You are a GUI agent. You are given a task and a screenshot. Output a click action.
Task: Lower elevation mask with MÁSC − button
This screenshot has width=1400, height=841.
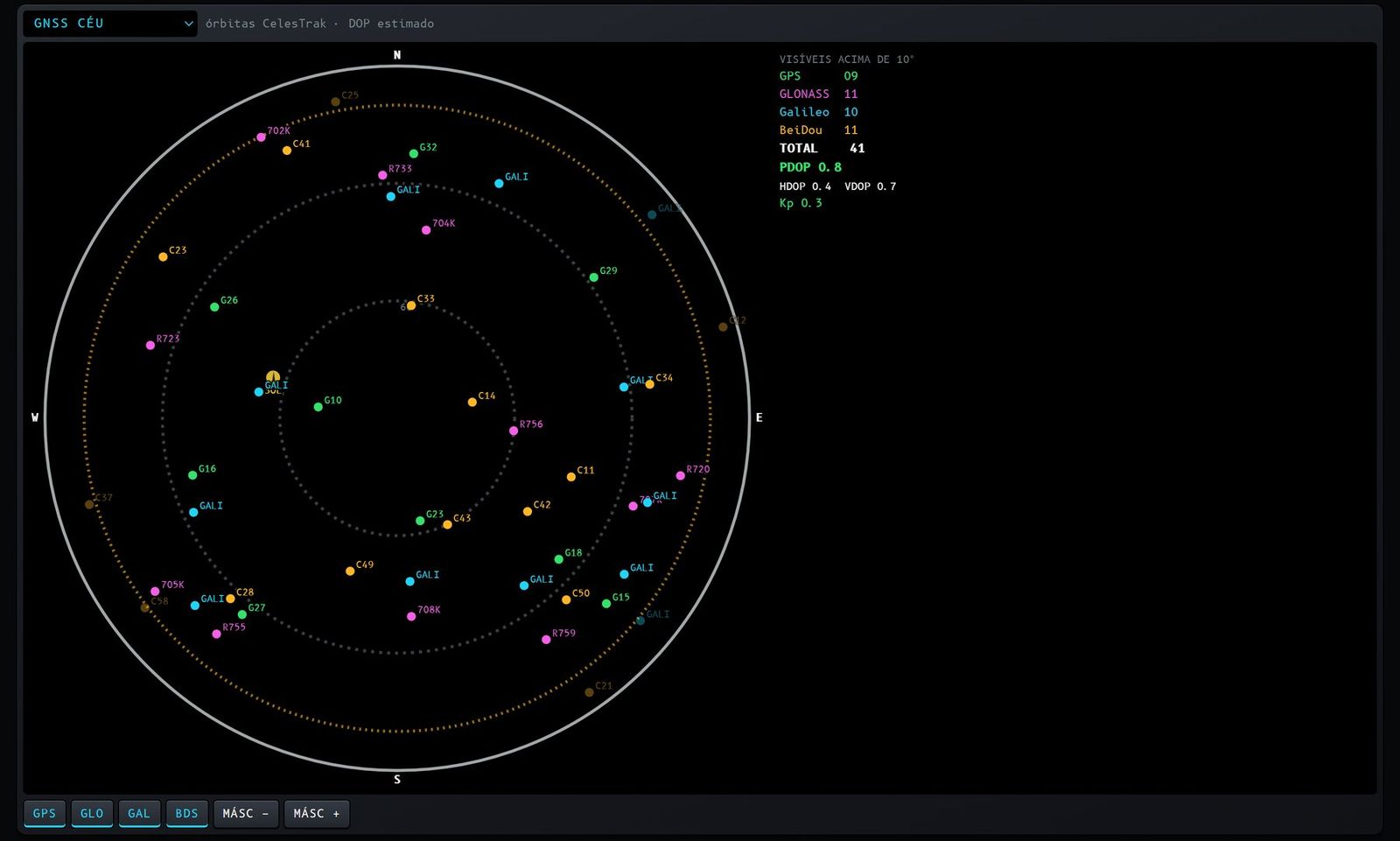point(246,814)
